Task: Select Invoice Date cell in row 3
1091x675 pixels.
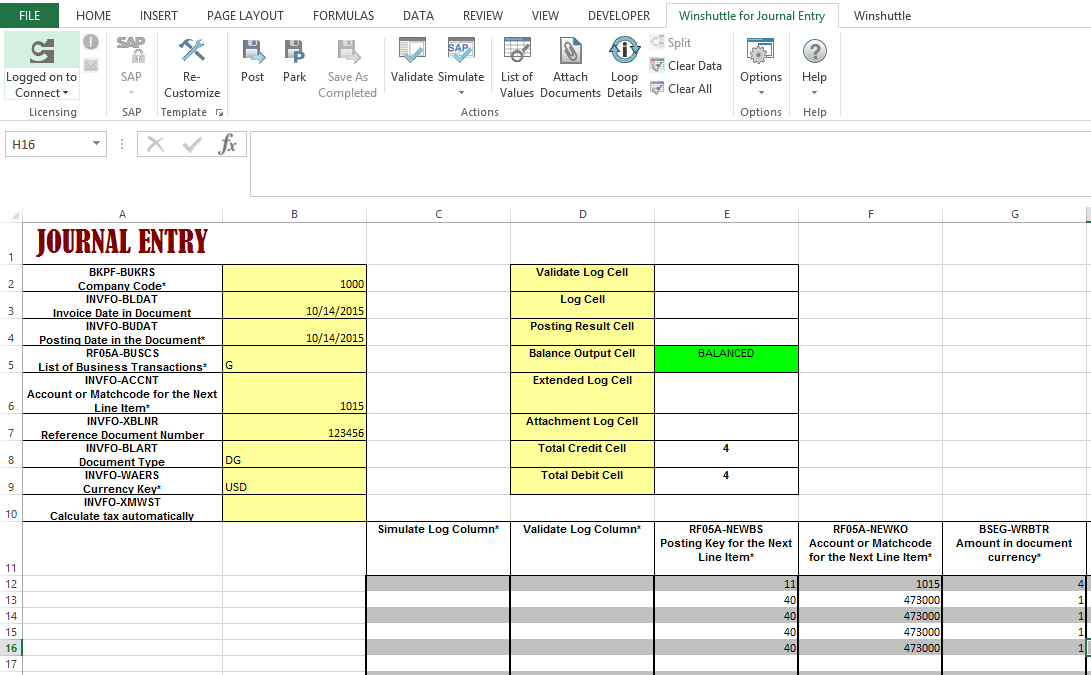Action: coord(294,305)
